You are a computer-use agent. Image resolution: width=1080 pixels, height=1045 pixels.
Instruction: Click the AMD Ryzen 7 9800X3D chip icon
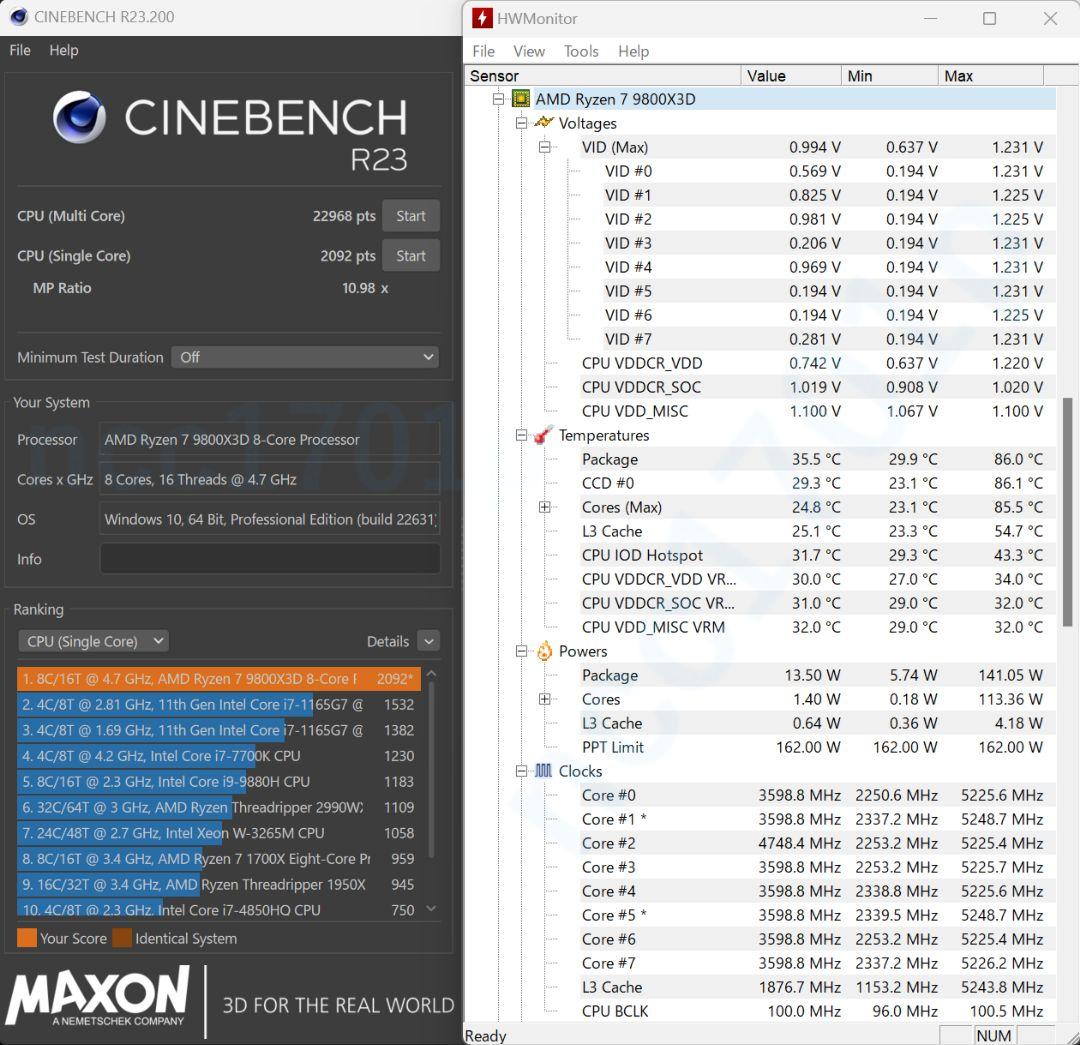521,99
